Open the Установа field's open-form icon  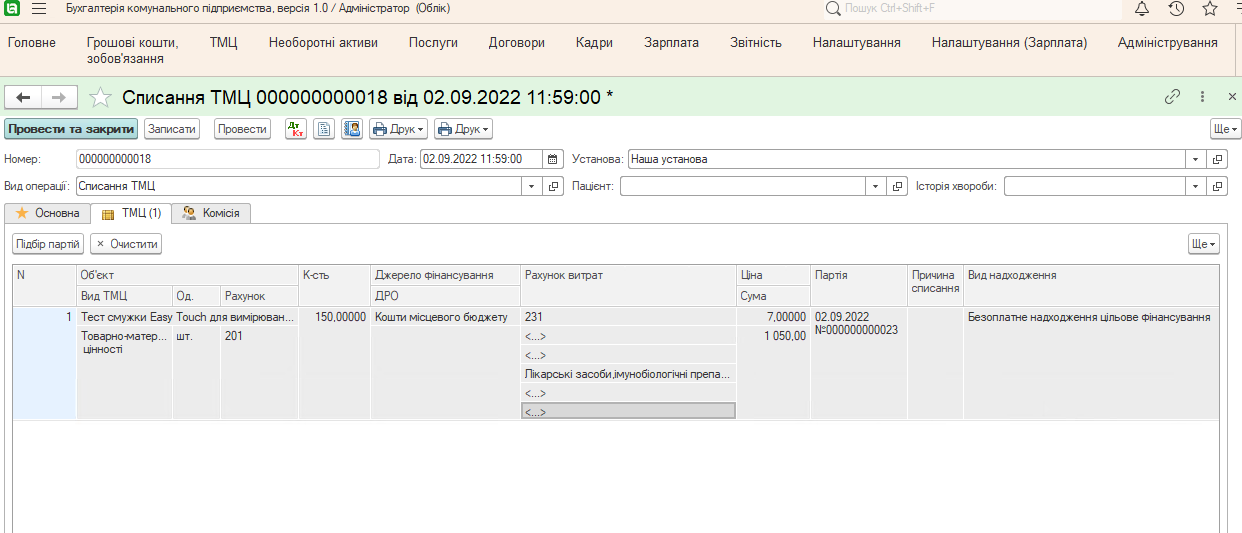click(1217, 159)
